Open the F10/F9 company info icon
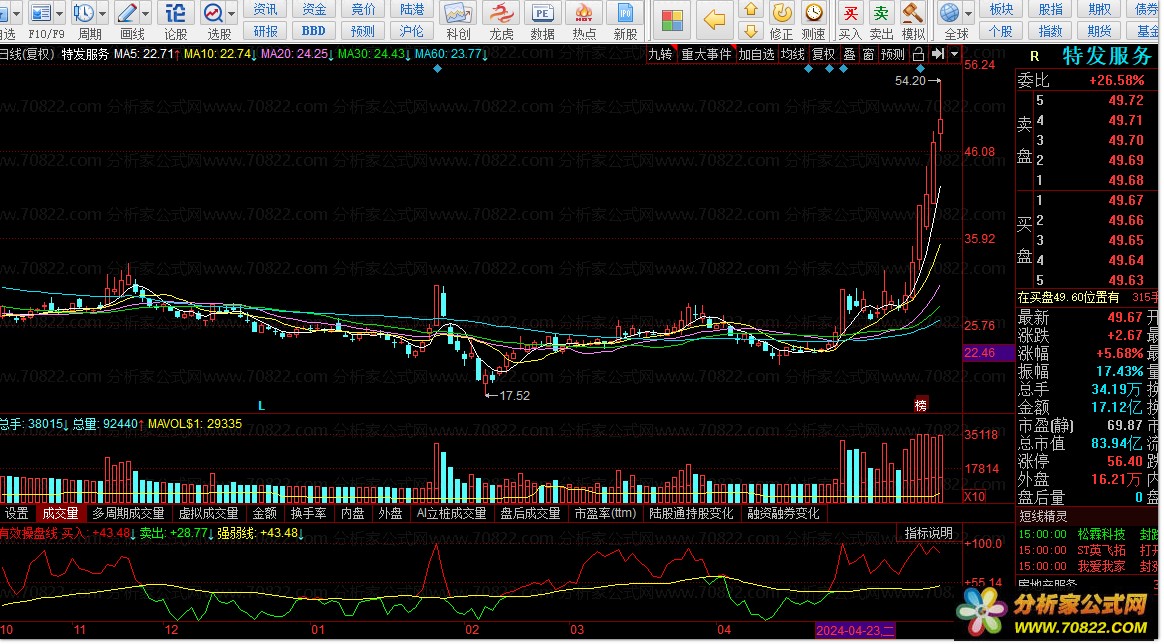This screenshot has width=1164, height=644. [x=41, y=13]
